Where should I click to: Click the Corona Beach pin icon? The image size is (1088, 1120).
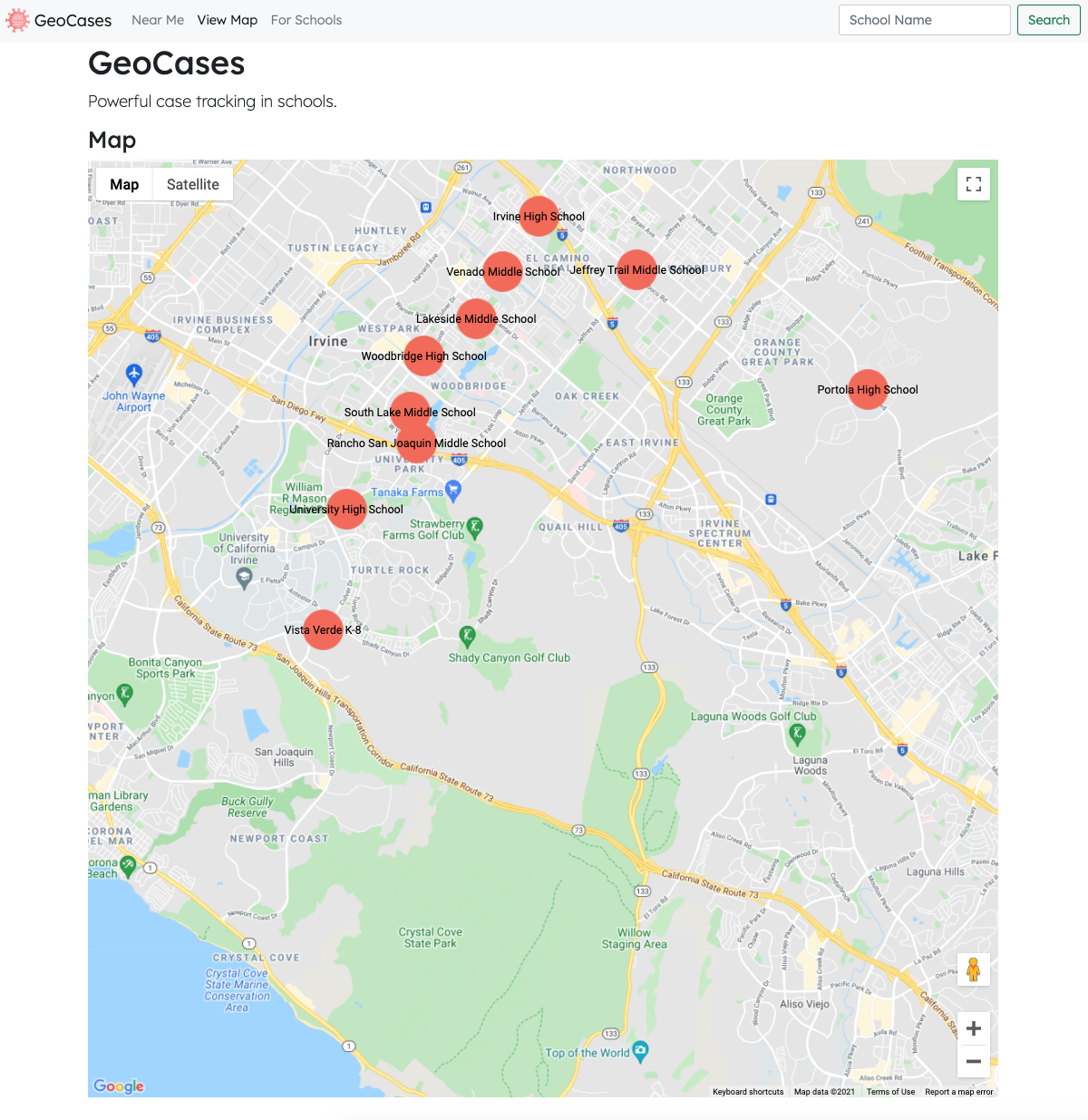[x=128, y=866]
